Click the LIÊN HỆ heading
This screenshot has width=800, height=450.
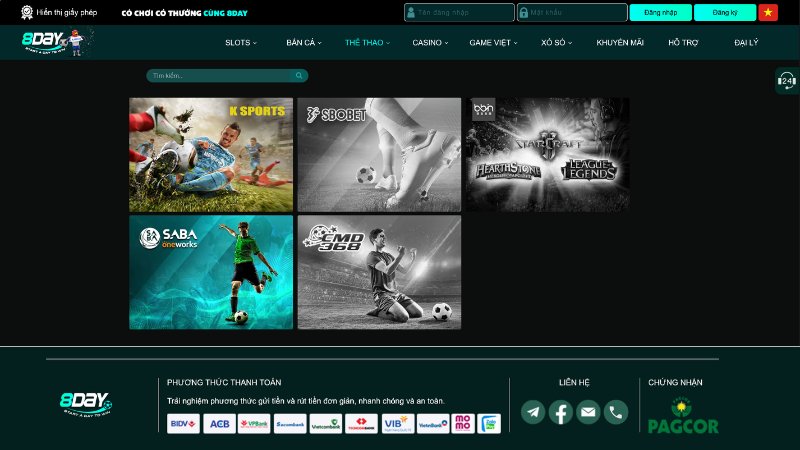pyautogui.click(x=574, y=382)
